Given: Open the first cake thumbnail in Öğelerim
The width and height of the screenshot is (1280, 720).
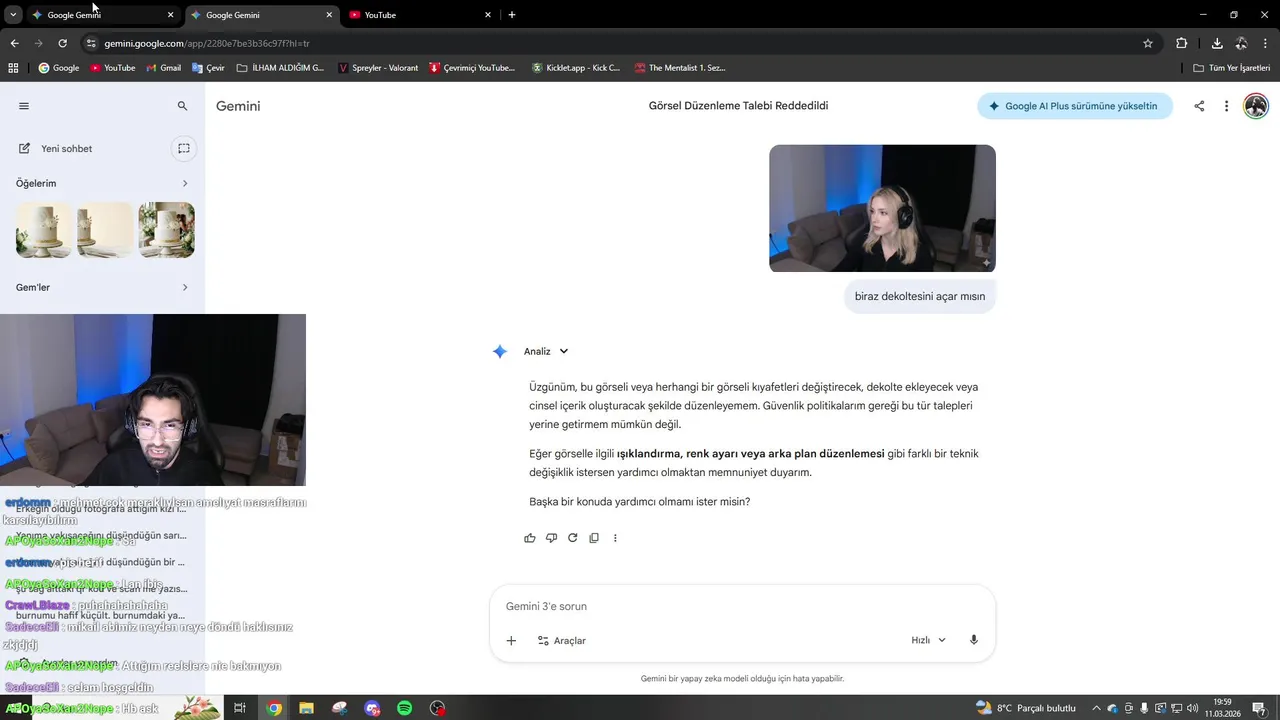Looking at the screenshot, I should tap(44, 230).
